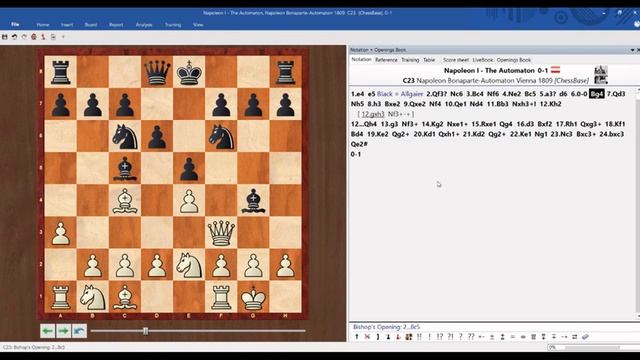
Task: Open the File menu
Action: coord(15,24)
